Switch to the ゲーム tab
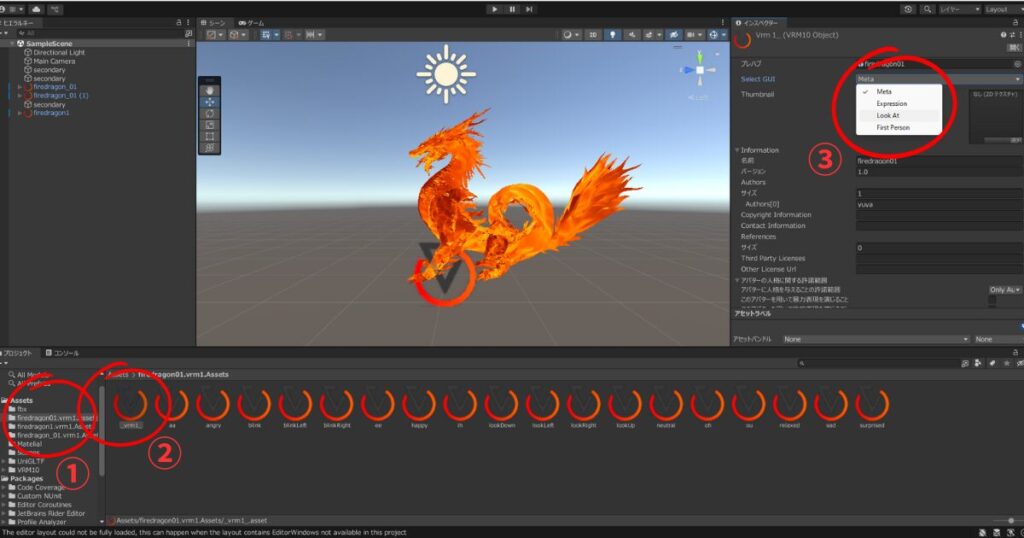The width and height of the screenshot is (1024, 538). [x=251, y=23]
